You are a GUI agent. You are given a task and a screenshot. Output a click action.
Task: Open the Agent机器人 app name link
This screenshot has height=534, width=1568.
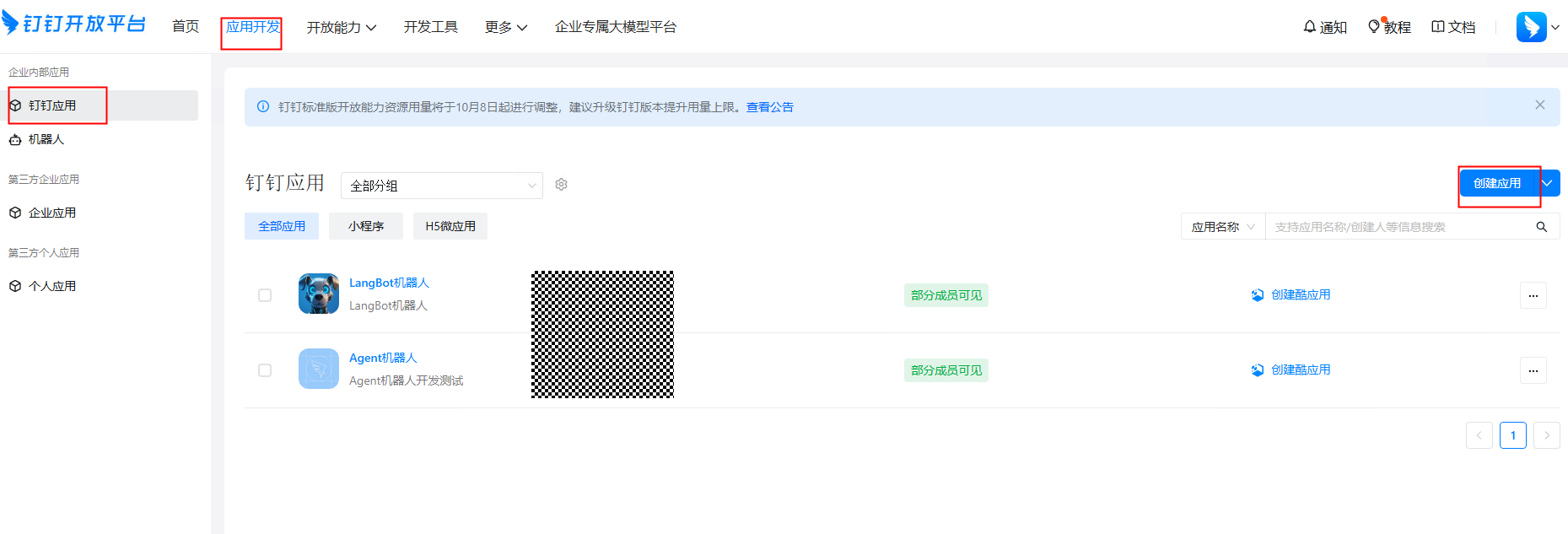(383, 358)
